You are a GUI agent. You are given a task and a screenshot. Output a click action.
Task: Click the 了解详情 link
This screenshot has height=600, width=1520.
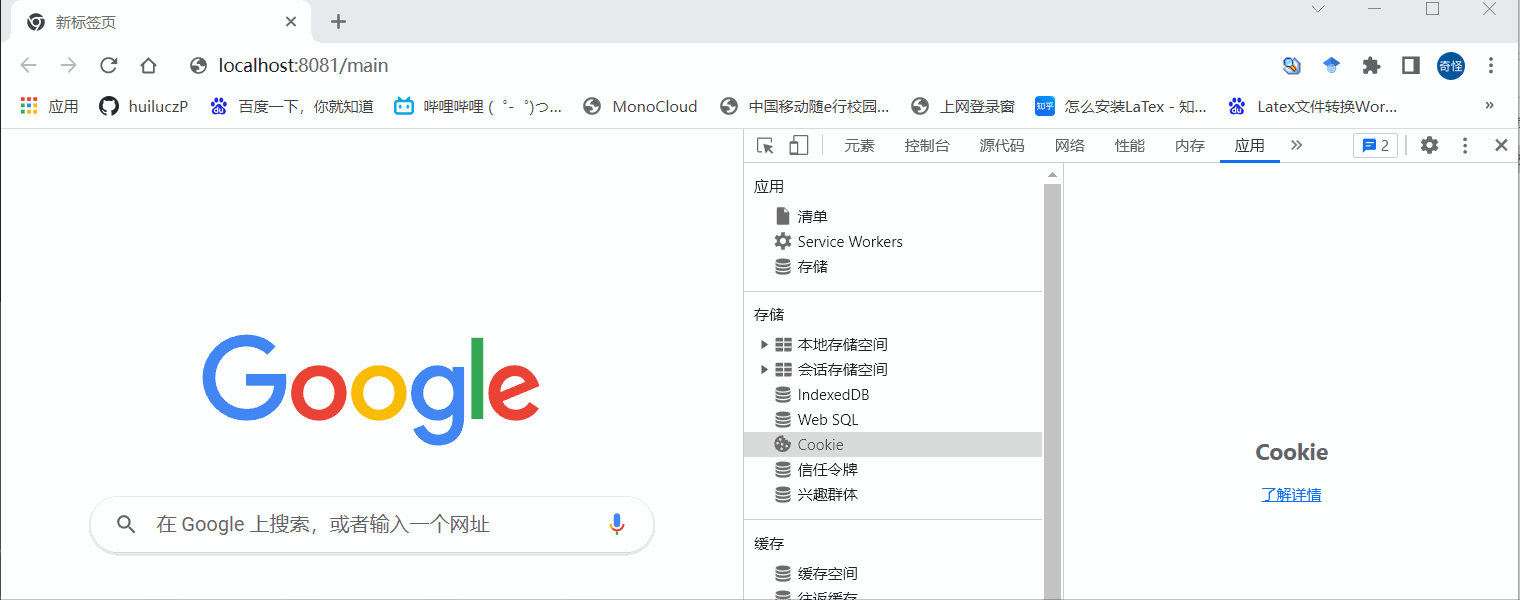coord(1291,494)
